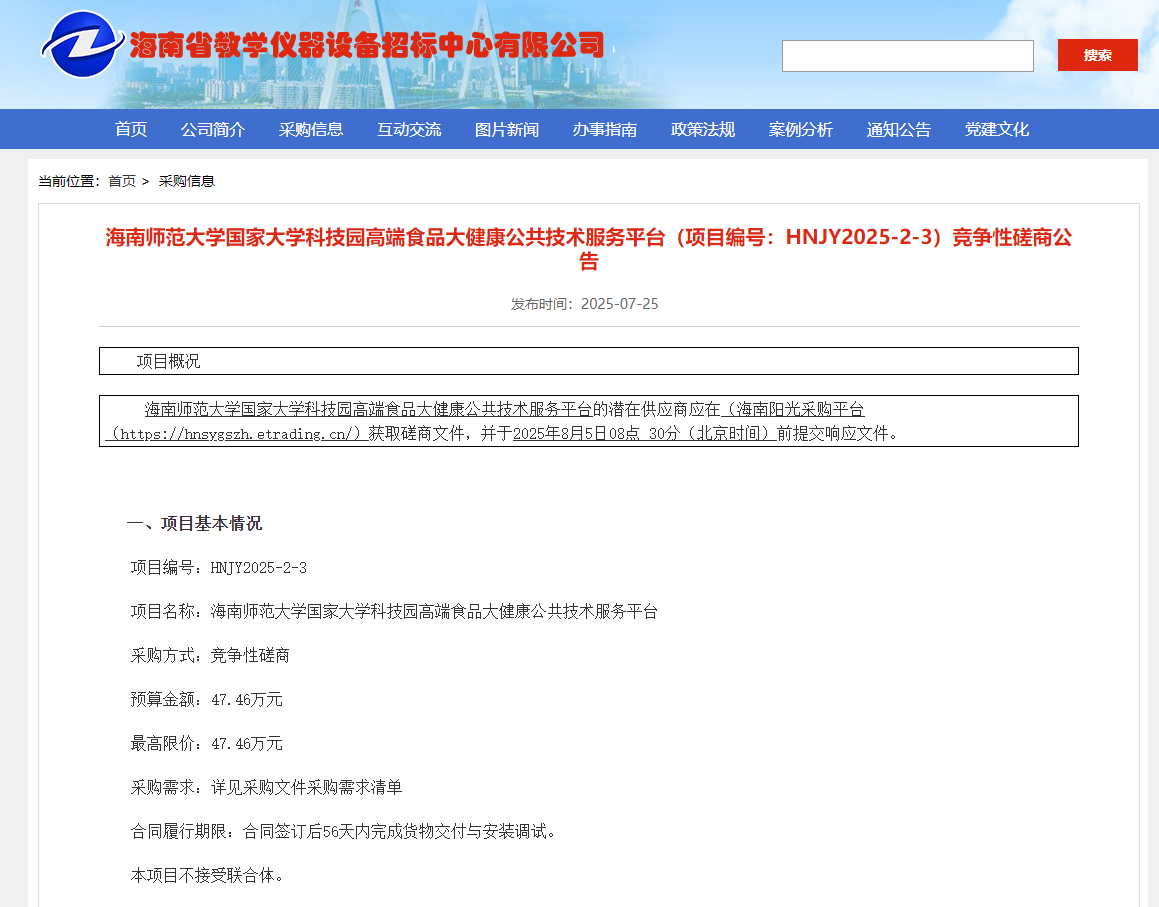This screenshot has height=907, width=1159.
Task: Open the 首页 navigation menu item
Action: pos(131,129)
